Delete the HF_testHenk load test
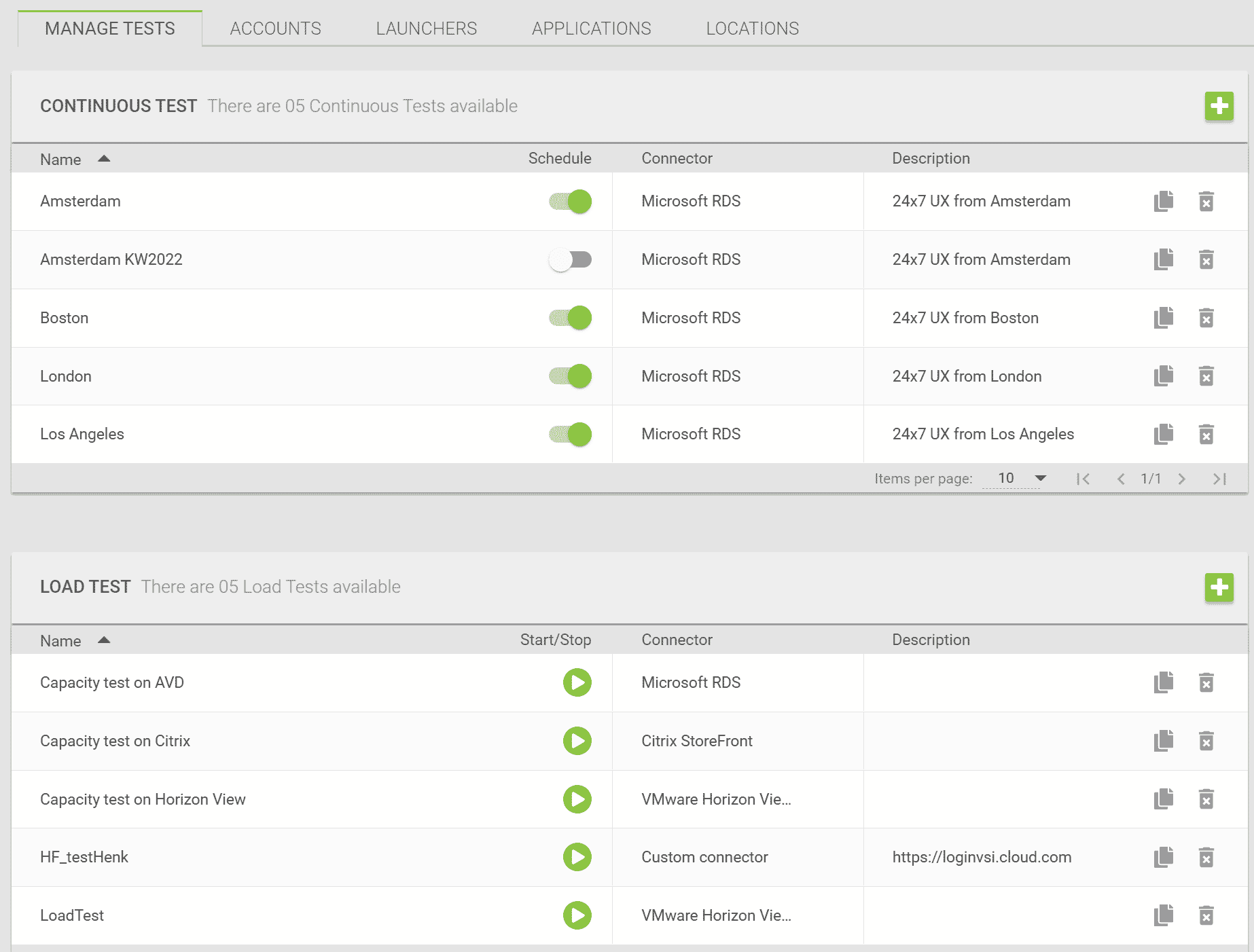The width and height of the screenshot is (1254, 952). click(1206, 857)
